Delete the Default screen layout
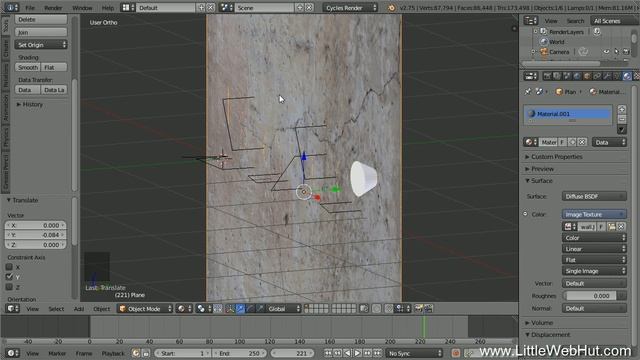Screen dimensions: 640x360 (x=211, y=7)
